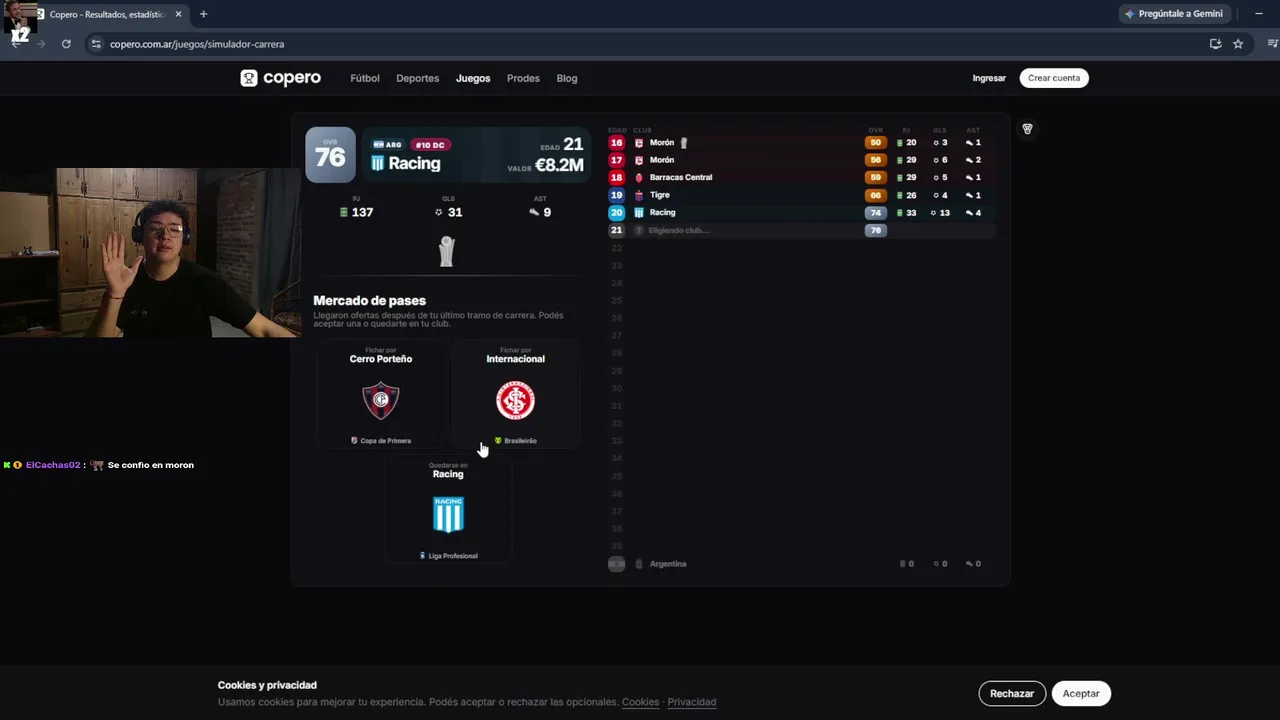Select the Barracas Central career row
The image size is (1280, 720).
pyautogui.click(x=802, y=178)
